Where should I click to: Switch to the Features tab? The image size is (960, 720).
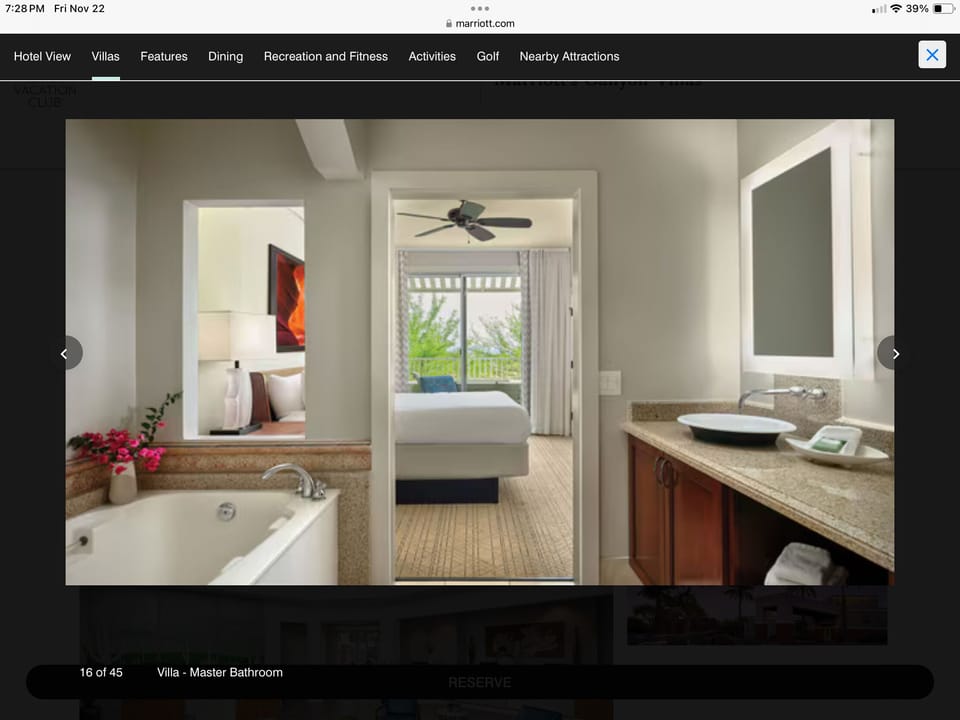pyautogui.click(x=164, y=56)
